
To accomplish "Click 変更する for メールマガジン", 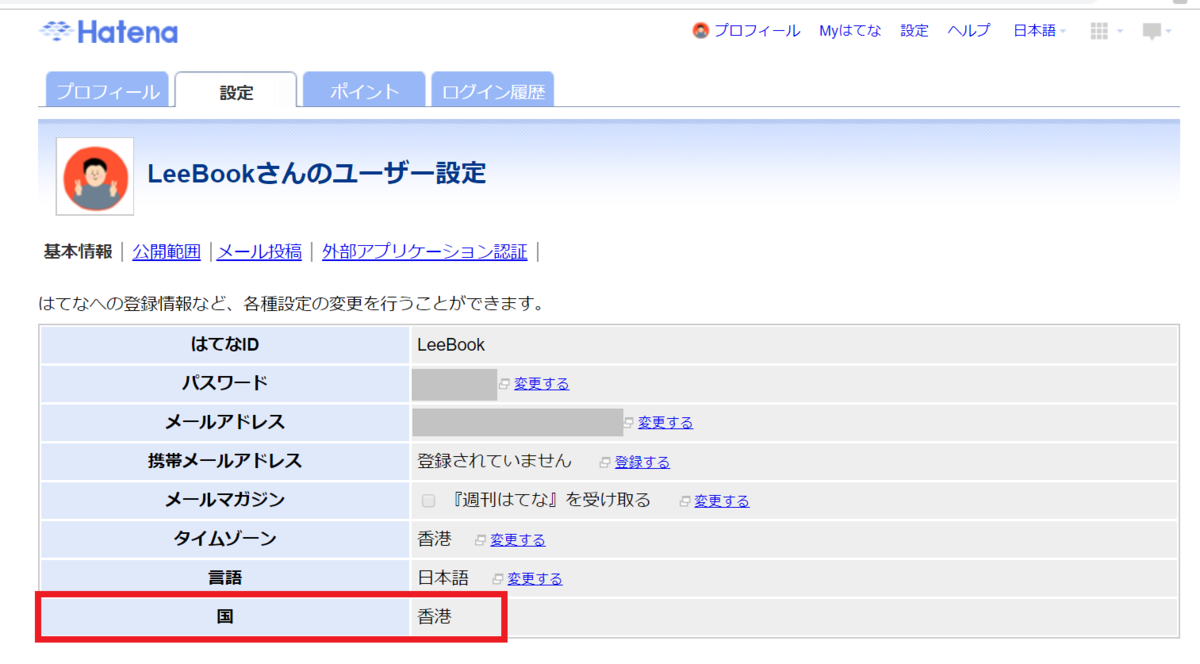I will pyautogui.click(x=722, y=501).
